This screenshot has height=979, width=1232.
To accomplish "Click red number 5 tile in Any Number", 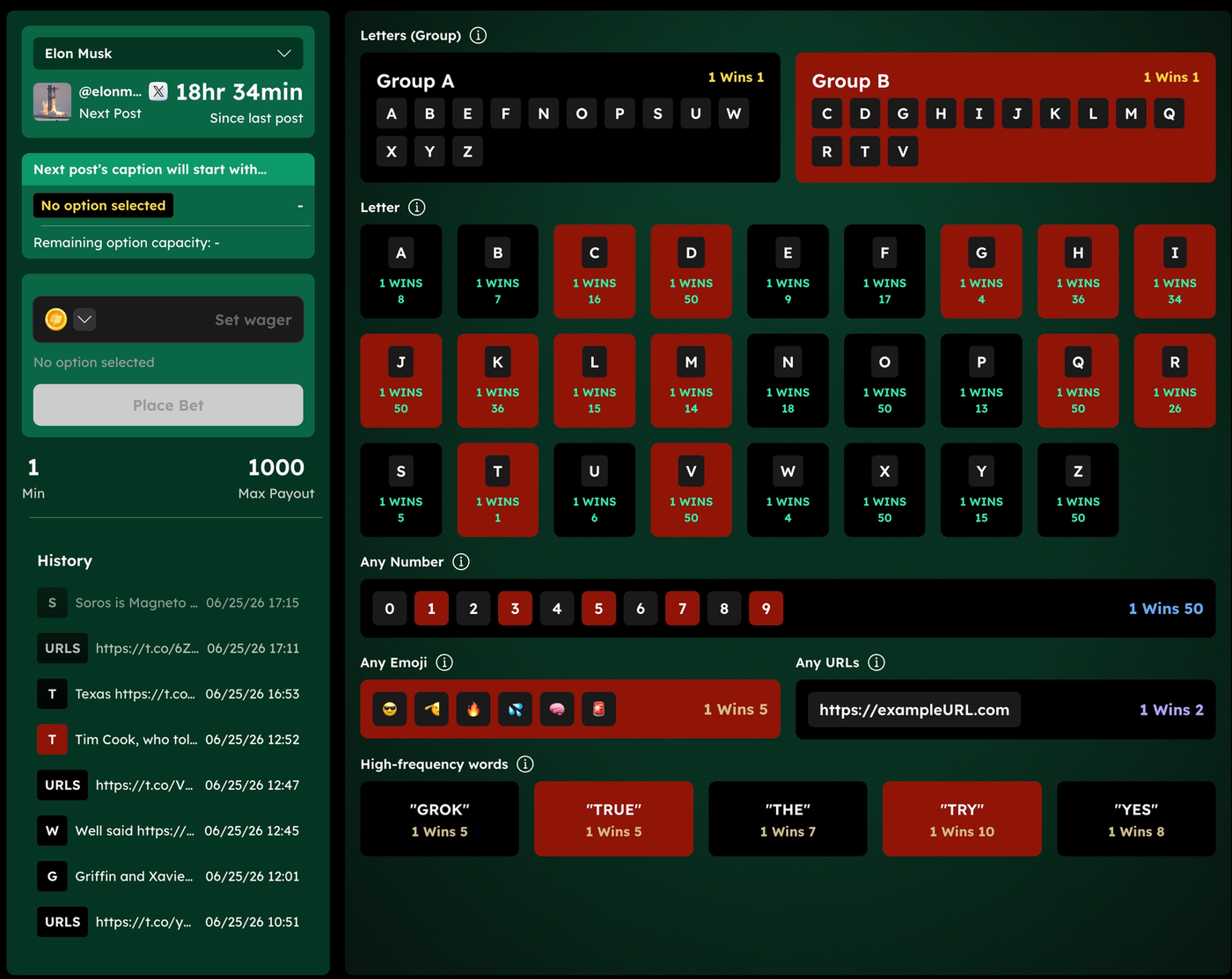I will 598,609.
